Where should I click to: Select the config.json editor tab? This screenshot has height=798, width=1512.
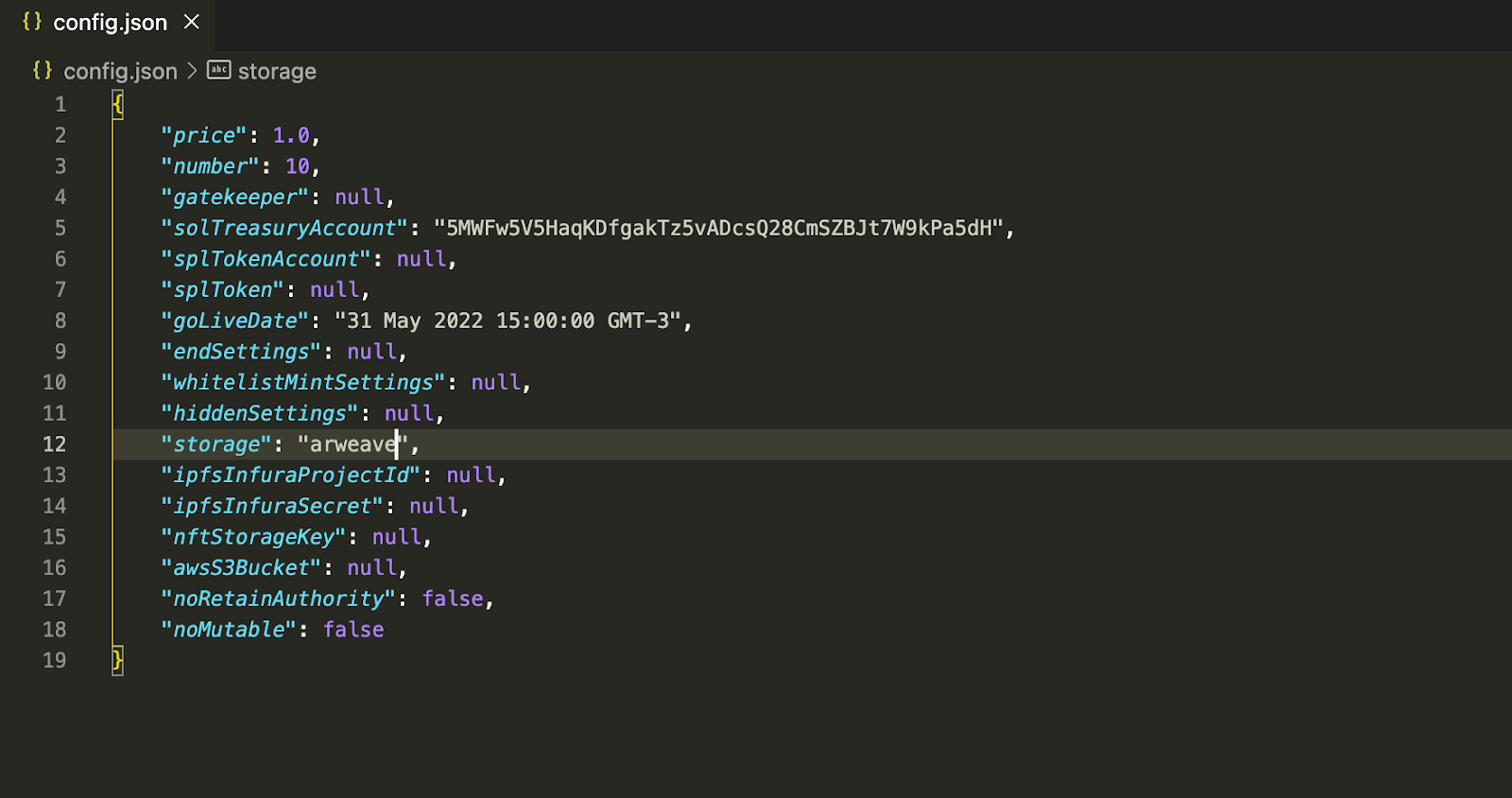tap(108, 24)
